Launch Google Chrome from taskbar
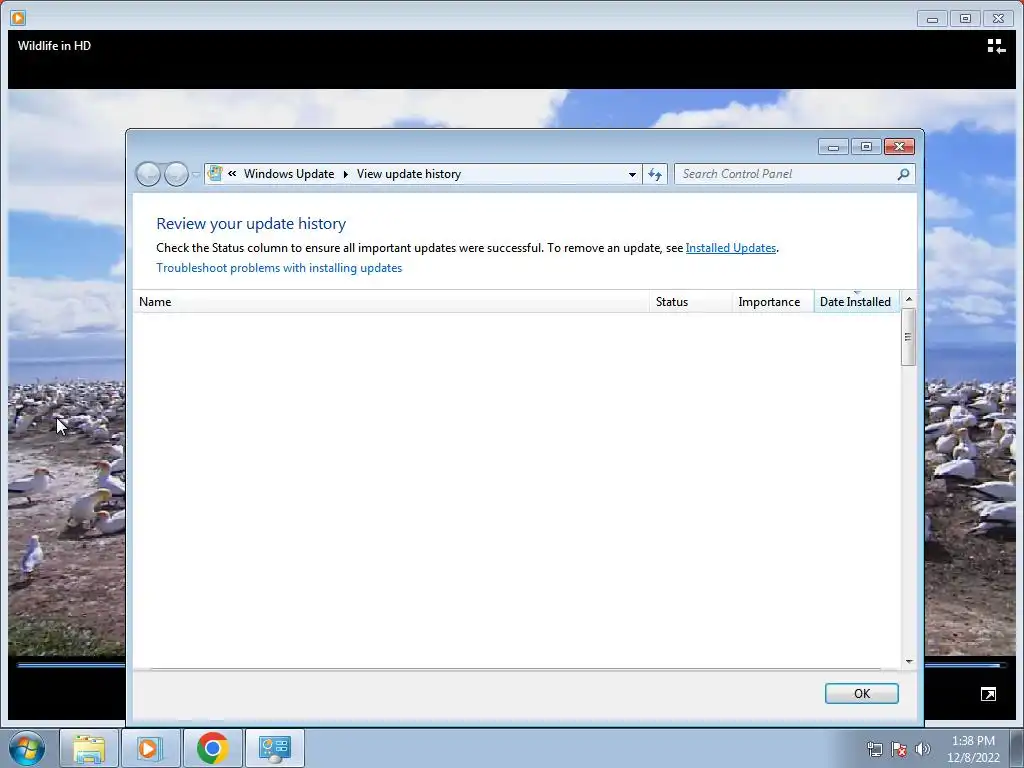This screenshot has height=768, width=1024. [x=212, y=748]
